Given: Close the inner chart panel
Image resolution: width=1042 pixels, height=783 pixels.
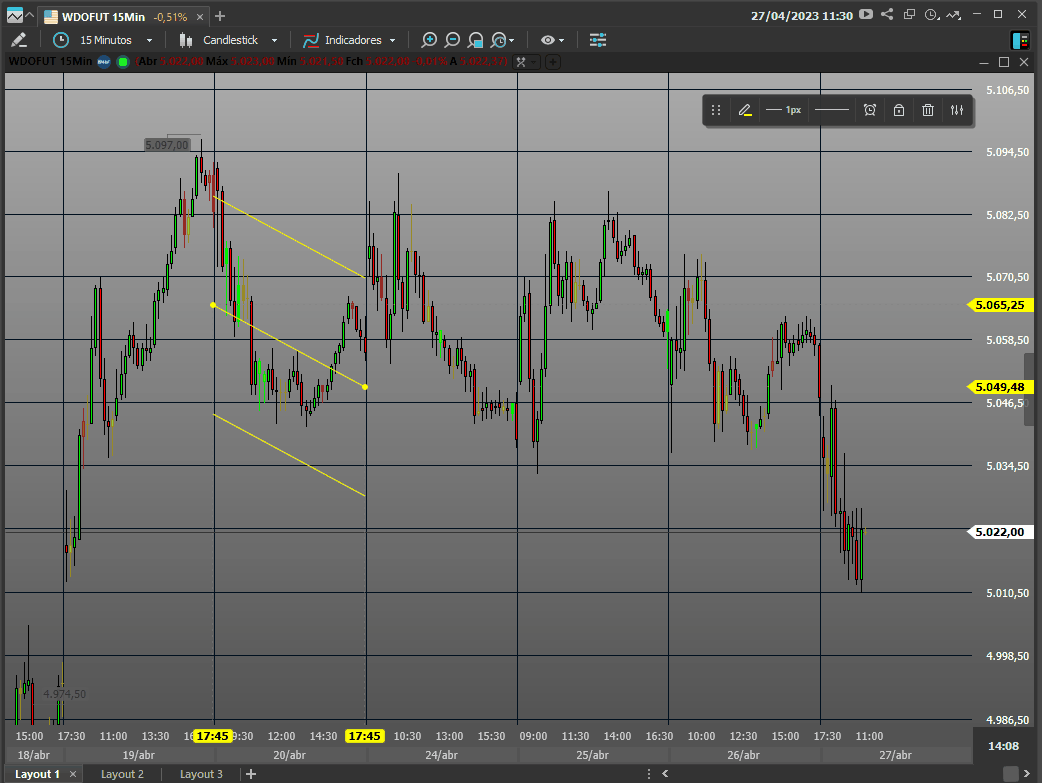Looking at the screenshot, I should click(x=1024, y=62).
